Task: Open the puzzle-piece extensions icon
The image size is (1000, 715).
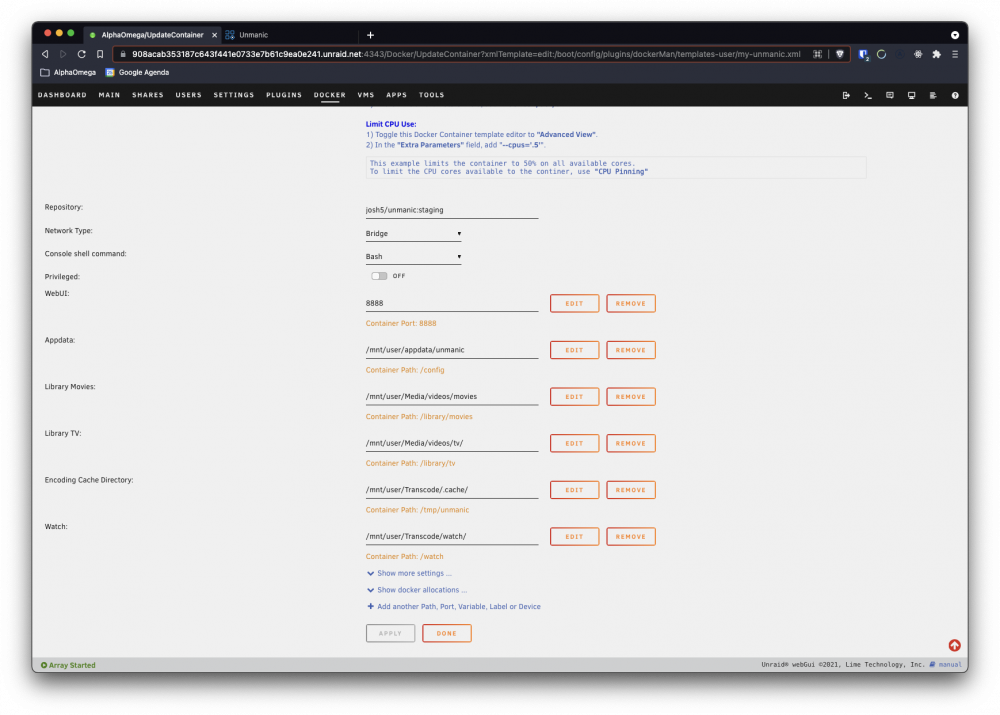Action: pyautogui.click(x=936, y=54)
